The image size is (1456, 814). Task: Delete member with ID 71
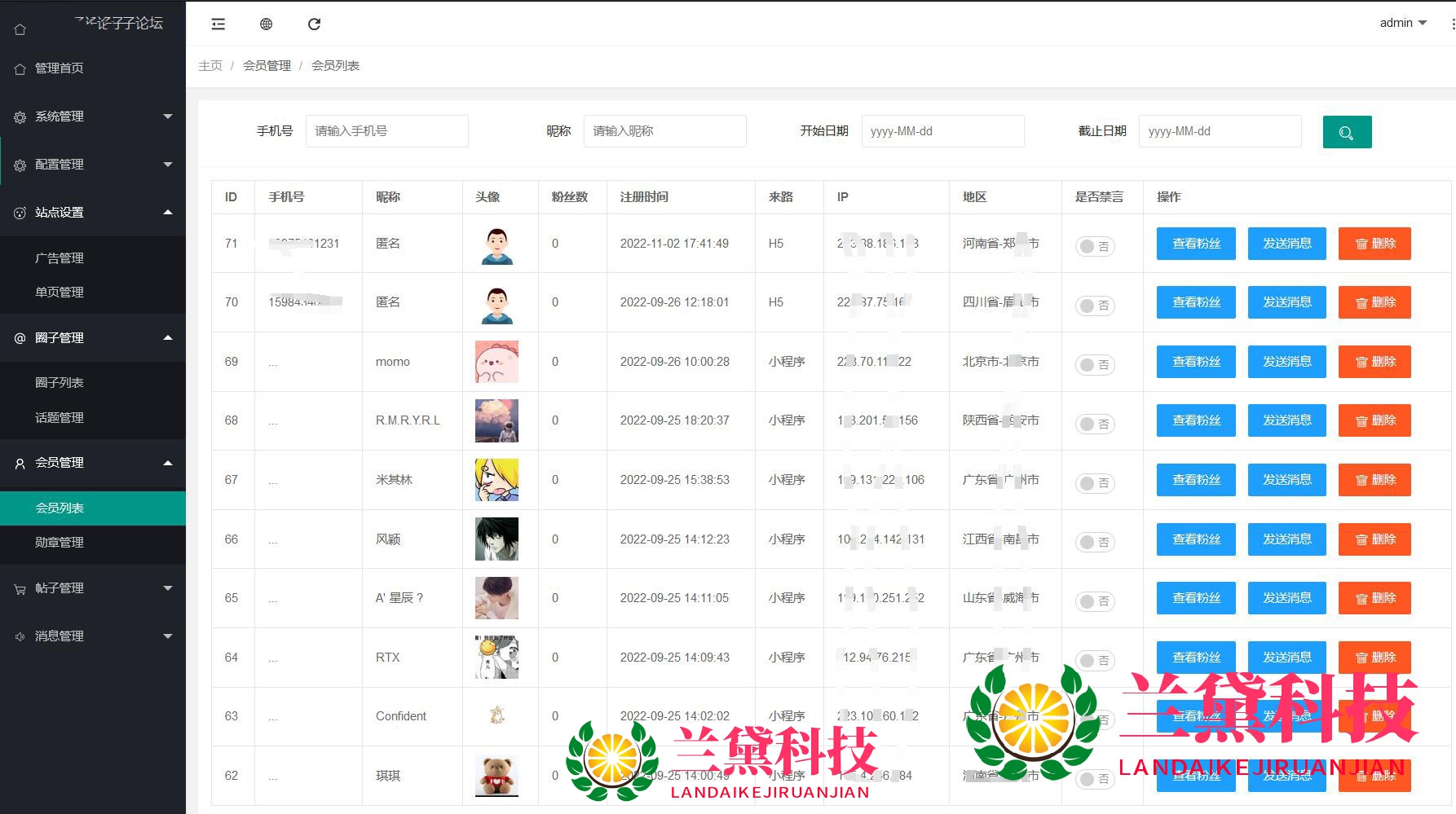point(1374,244)
